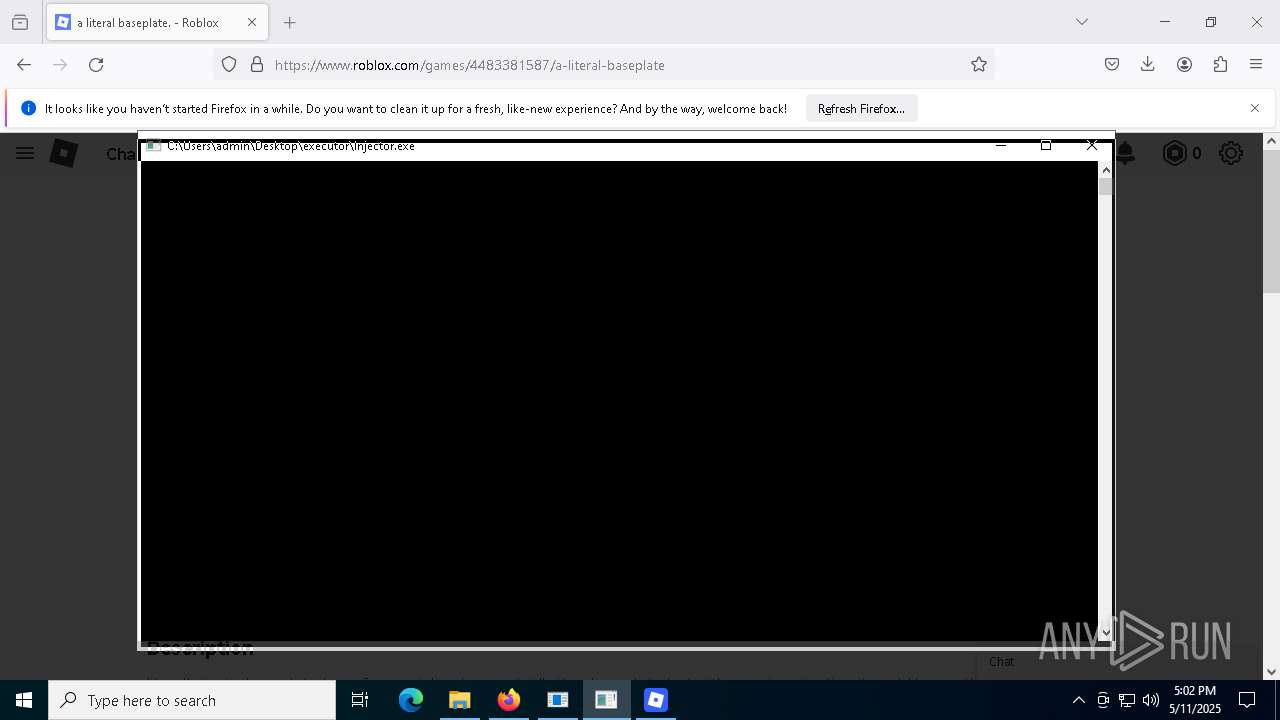The width and height of the screenshot is (1280, 720).
Task: Open the list all tabs dropdown
Action: [1081, 22]
